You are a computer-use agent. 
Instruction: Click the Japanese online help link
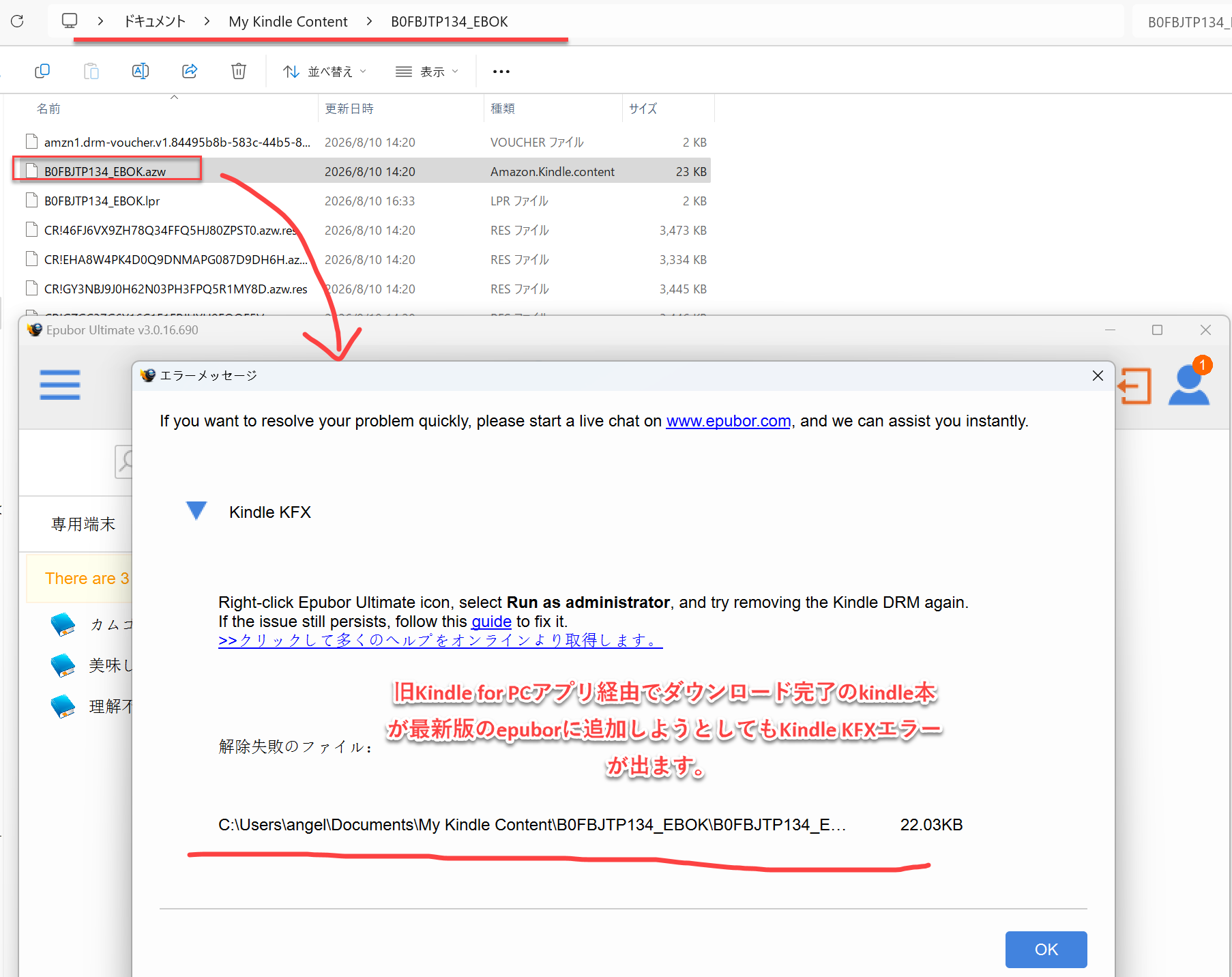tap(441, 640)
